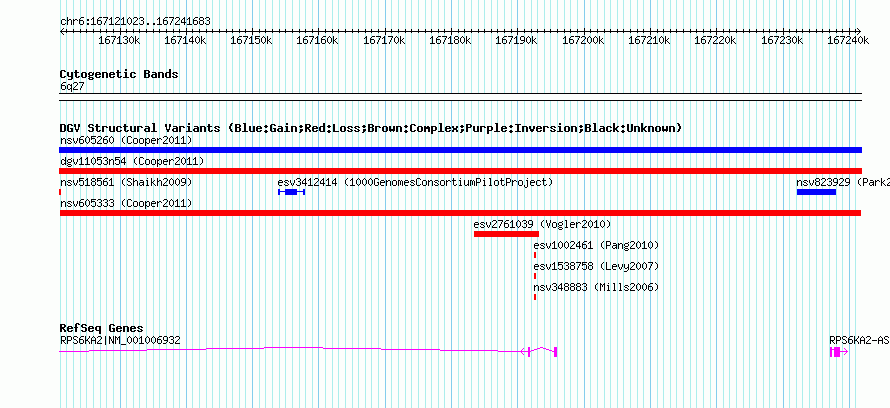
Task: Click the 167140k ruler tick label
Action: pos(185,40)
